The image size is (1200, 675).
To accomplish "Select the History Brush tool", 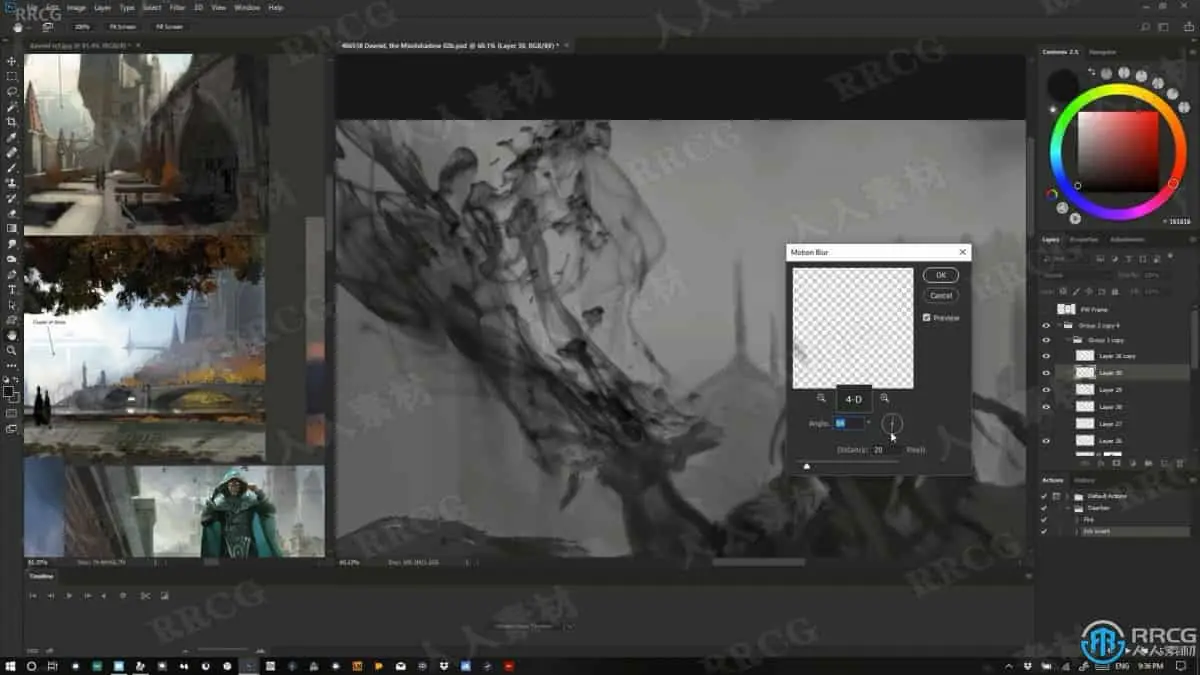I will click(x=12, y=198).
